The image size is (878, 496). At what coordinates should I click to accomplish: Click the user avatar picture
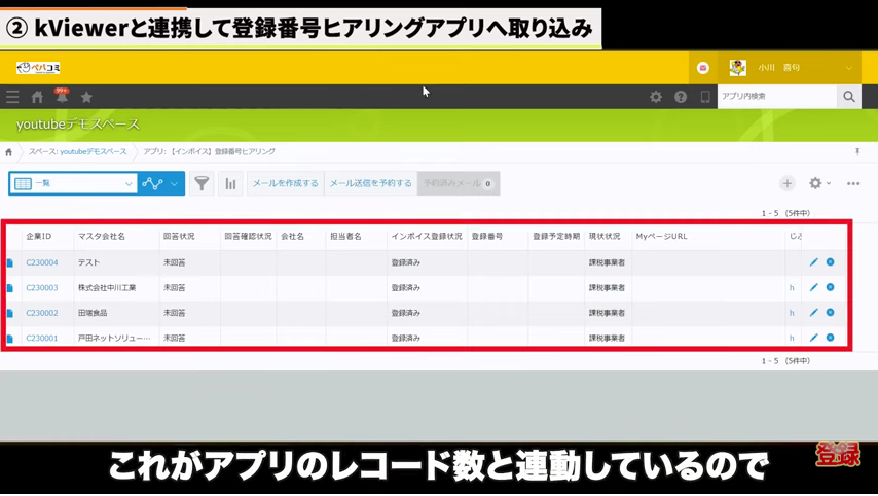coord(737,68)
